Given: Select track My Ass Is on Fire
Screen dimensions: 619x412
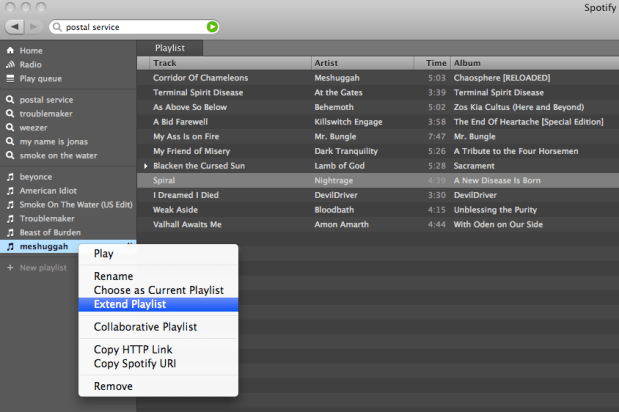Looking at the screenshot, I should click(x=186, y=137).
